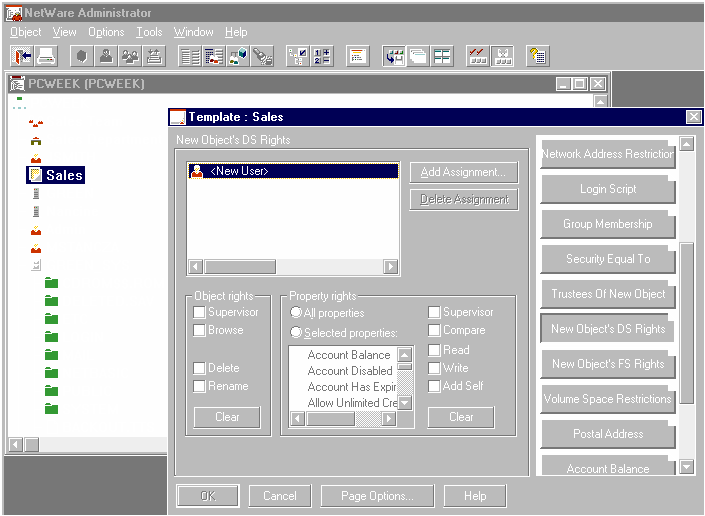This screenshot has width=705, height=516.
Task: Check the Write property right
Action: 434,368
